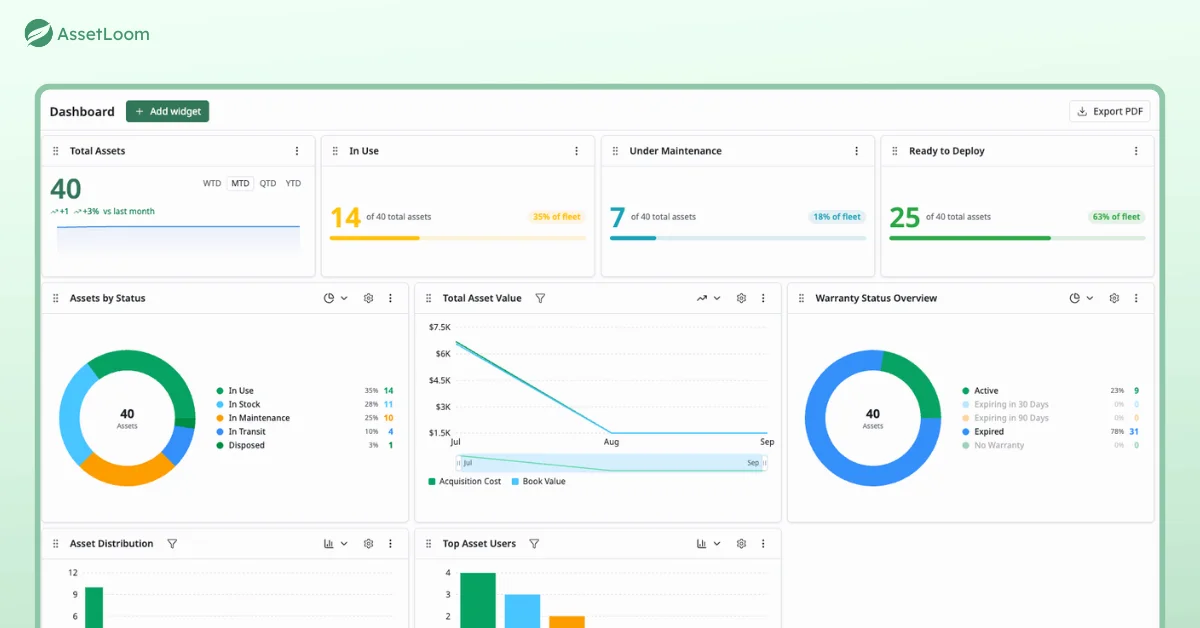Viewport: 1200px width, 628px height.
Task: Open Total Asset Value settings gear
Action: [741, 298]
